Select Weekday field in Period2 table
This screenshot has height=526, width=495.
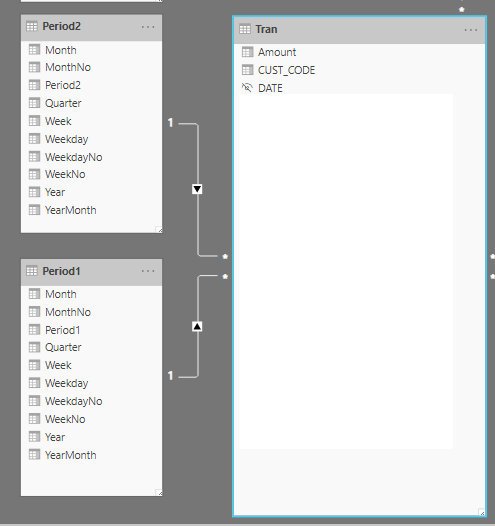coord(67,139)
